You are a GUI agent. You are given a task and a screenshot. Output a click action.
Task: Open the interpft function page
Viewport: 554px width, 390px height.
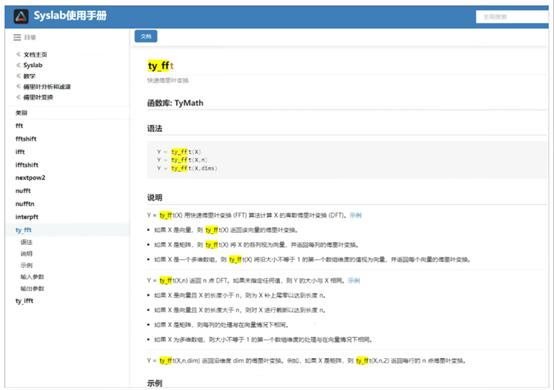[27, 217]
